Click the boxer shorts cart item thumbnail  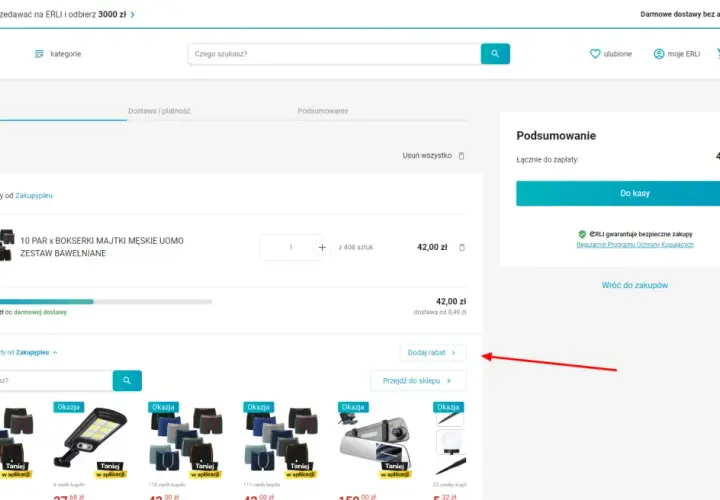coord(6,245)
